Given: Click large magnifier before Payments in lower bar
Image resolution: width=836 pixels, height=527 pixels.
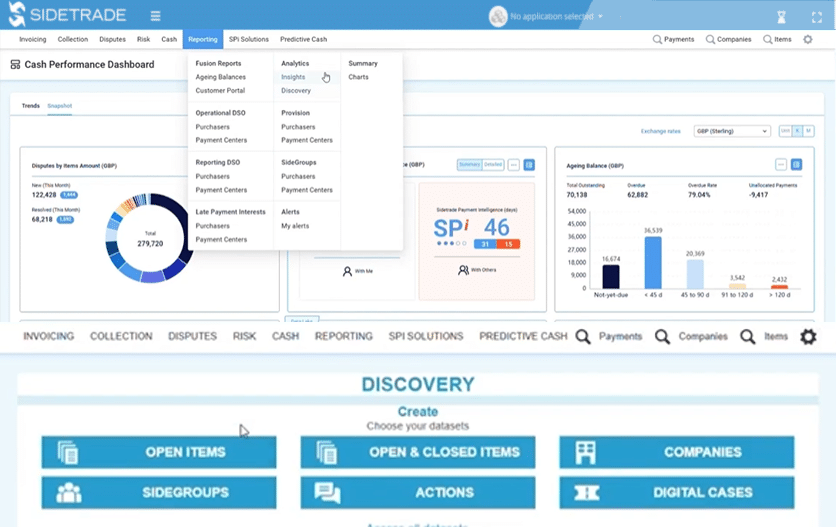Looking at the screenshot, I should 583,337.
